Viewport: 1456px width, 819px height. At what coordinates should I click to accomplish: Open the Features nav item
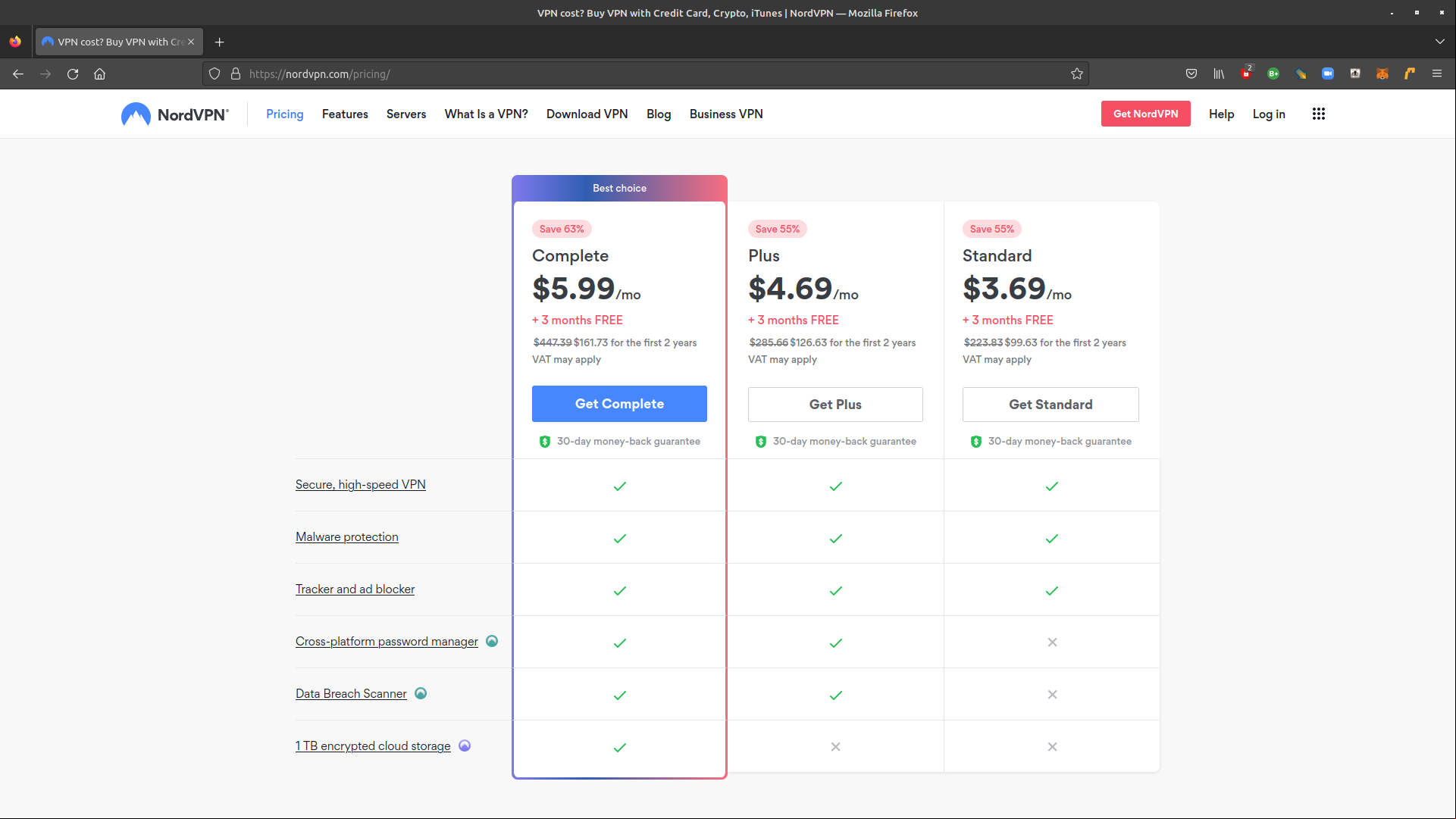345,114
